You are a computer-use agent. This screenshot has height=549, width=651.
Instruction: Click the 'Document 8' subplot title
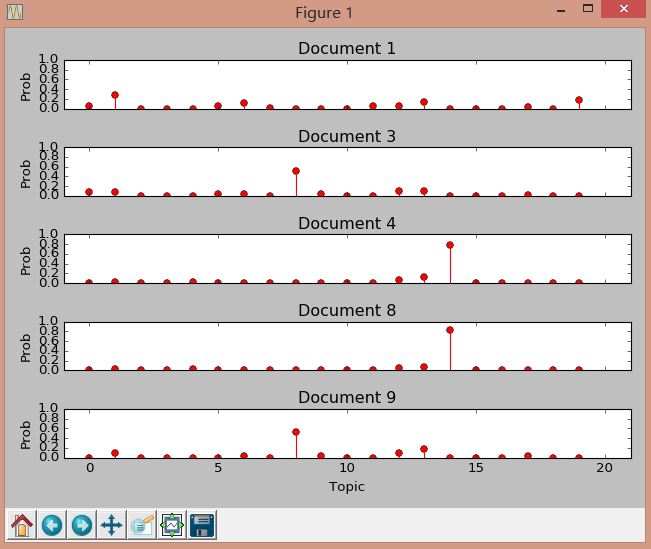pos(347,311)
